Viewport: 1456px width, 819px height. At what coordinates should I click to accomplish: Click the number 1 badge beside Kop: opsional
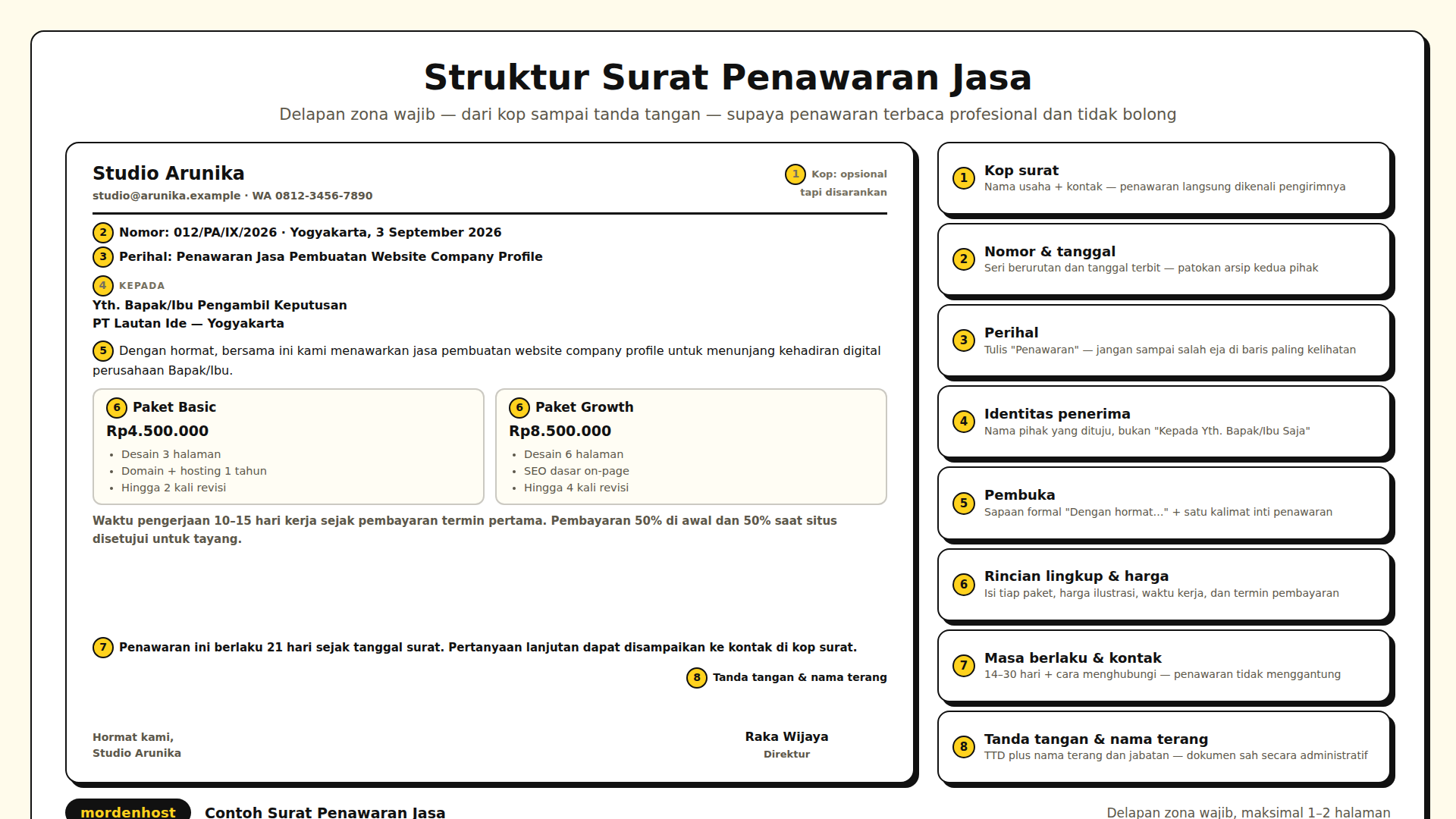coord(795,174)
